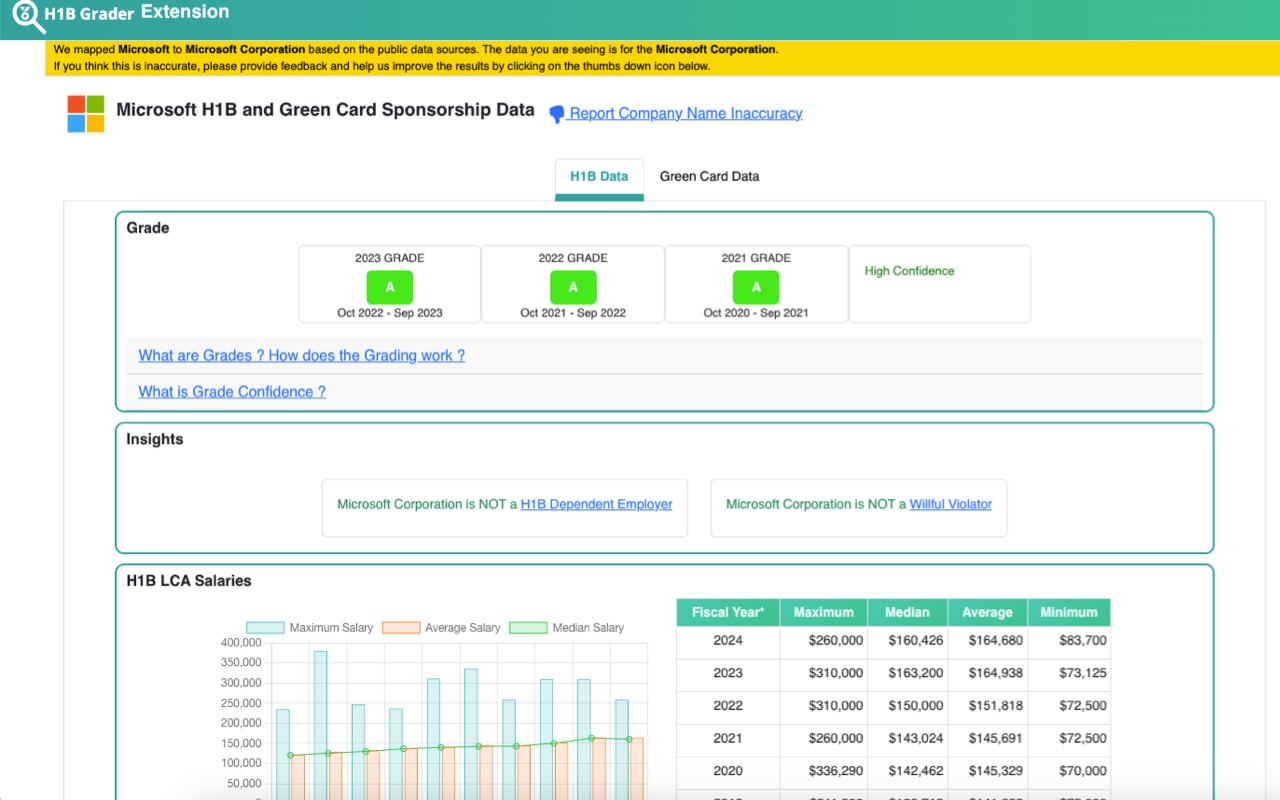Open the Willful Violator link
Screen dimensions: 1280x800
coord(950,505)
